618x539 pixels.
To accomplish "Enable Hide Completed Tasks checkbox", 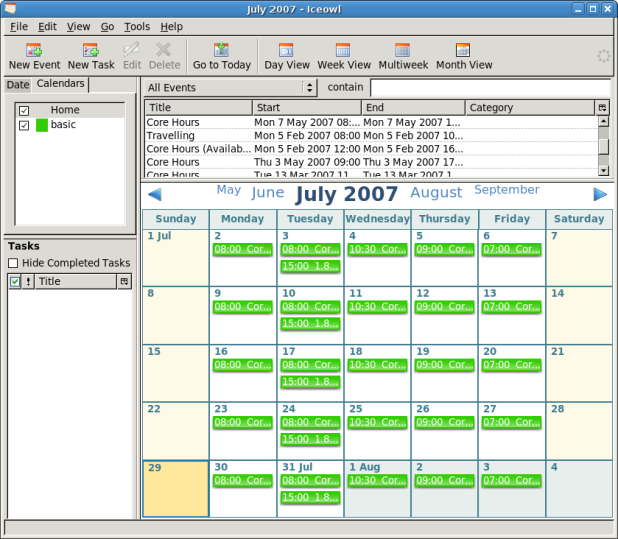I will (13, 263).
